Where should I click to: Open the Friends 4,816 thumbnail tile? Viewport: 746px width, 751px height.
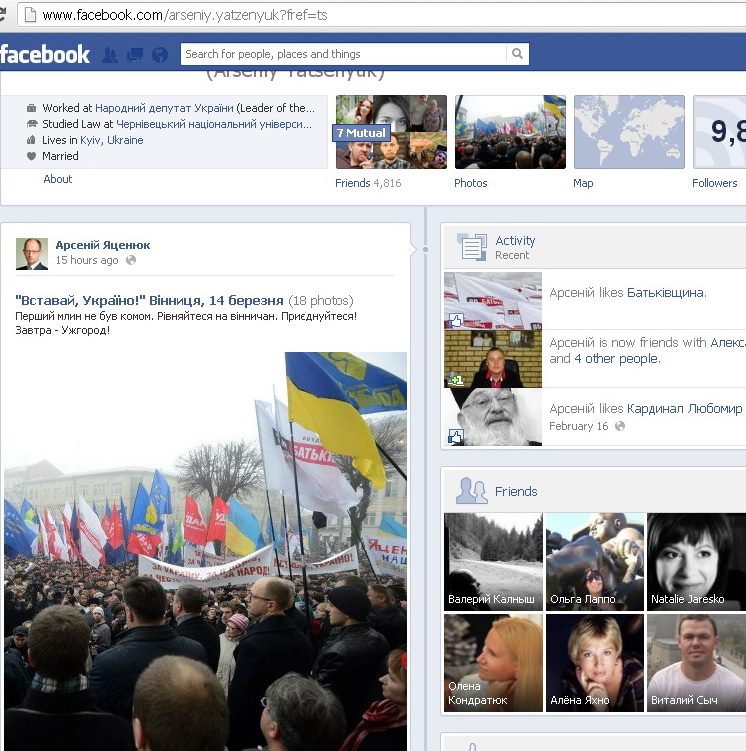pos(391,132)
